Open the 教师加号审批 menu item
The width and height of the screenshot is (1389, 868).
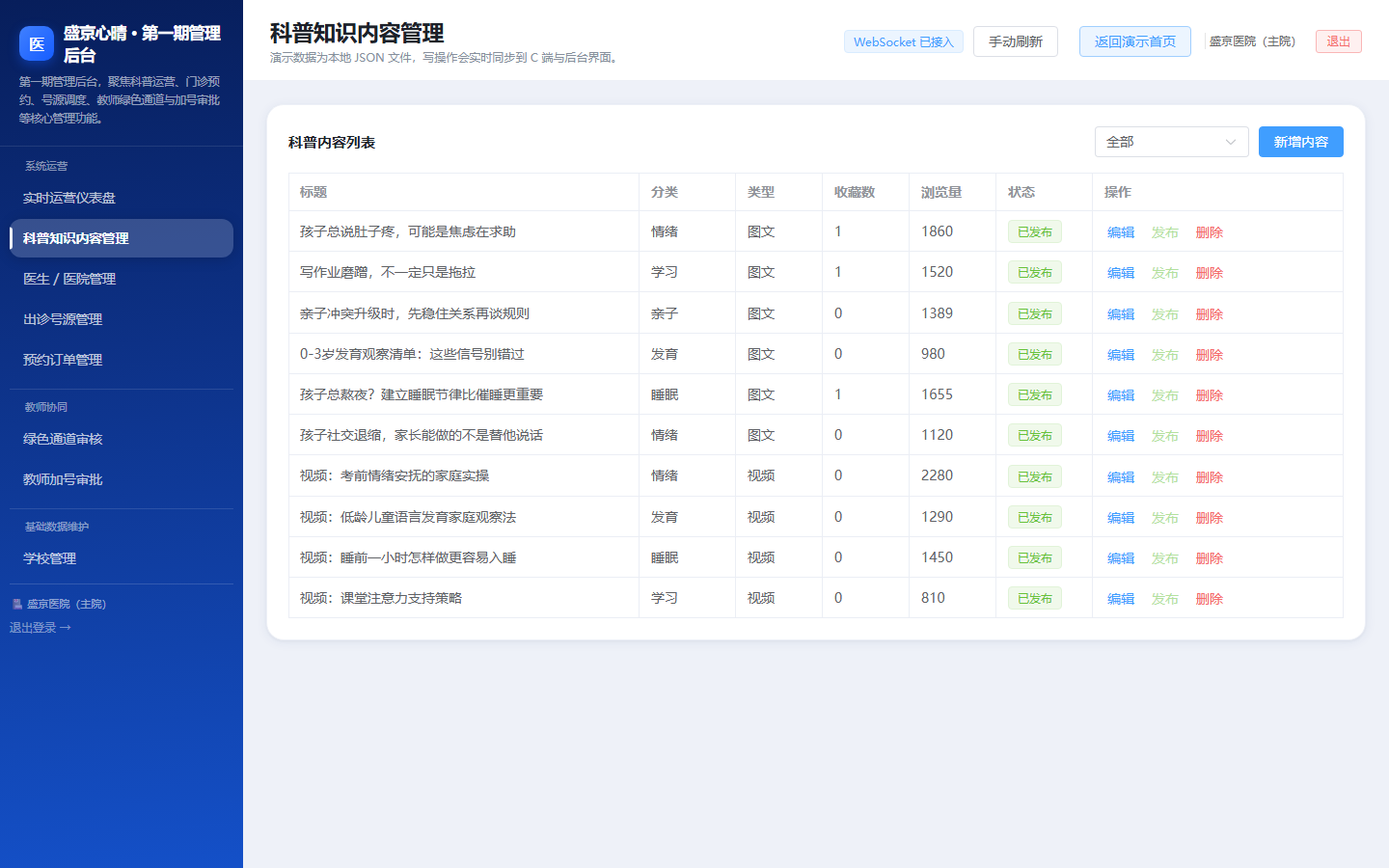122,479
